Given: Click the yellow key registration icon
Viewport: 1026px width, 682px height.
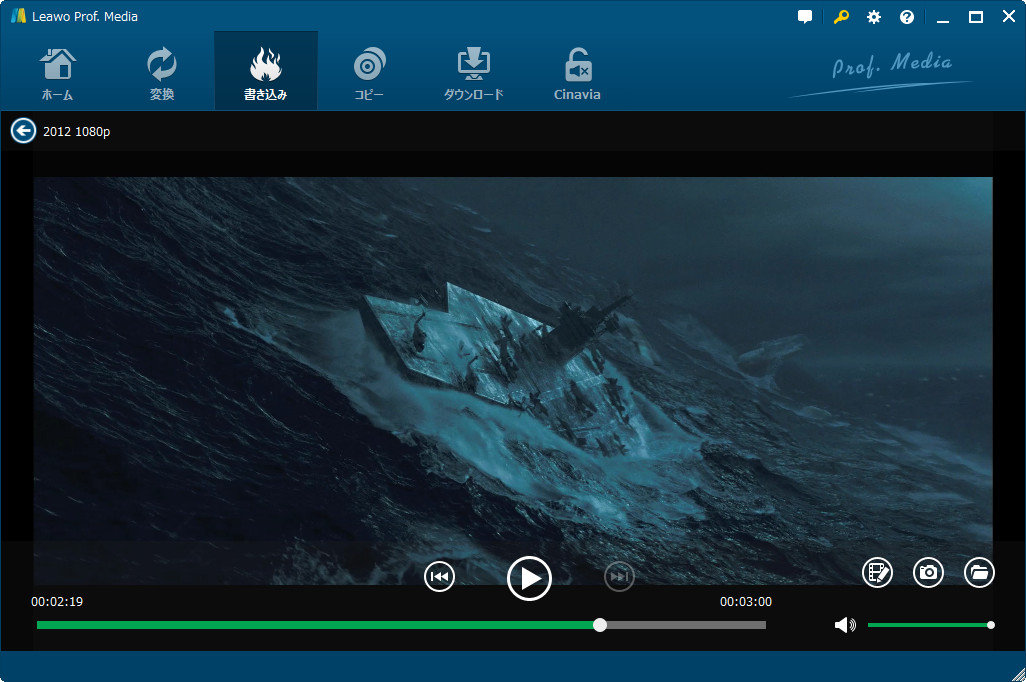Looking at the screenshot, I should click(x=841, y=17).
